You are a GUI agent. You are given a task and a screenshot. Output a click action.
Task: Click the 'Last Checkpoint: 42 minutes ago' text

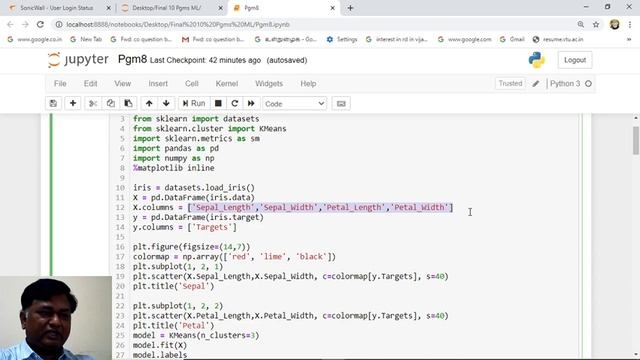click(x=205, y=60)
